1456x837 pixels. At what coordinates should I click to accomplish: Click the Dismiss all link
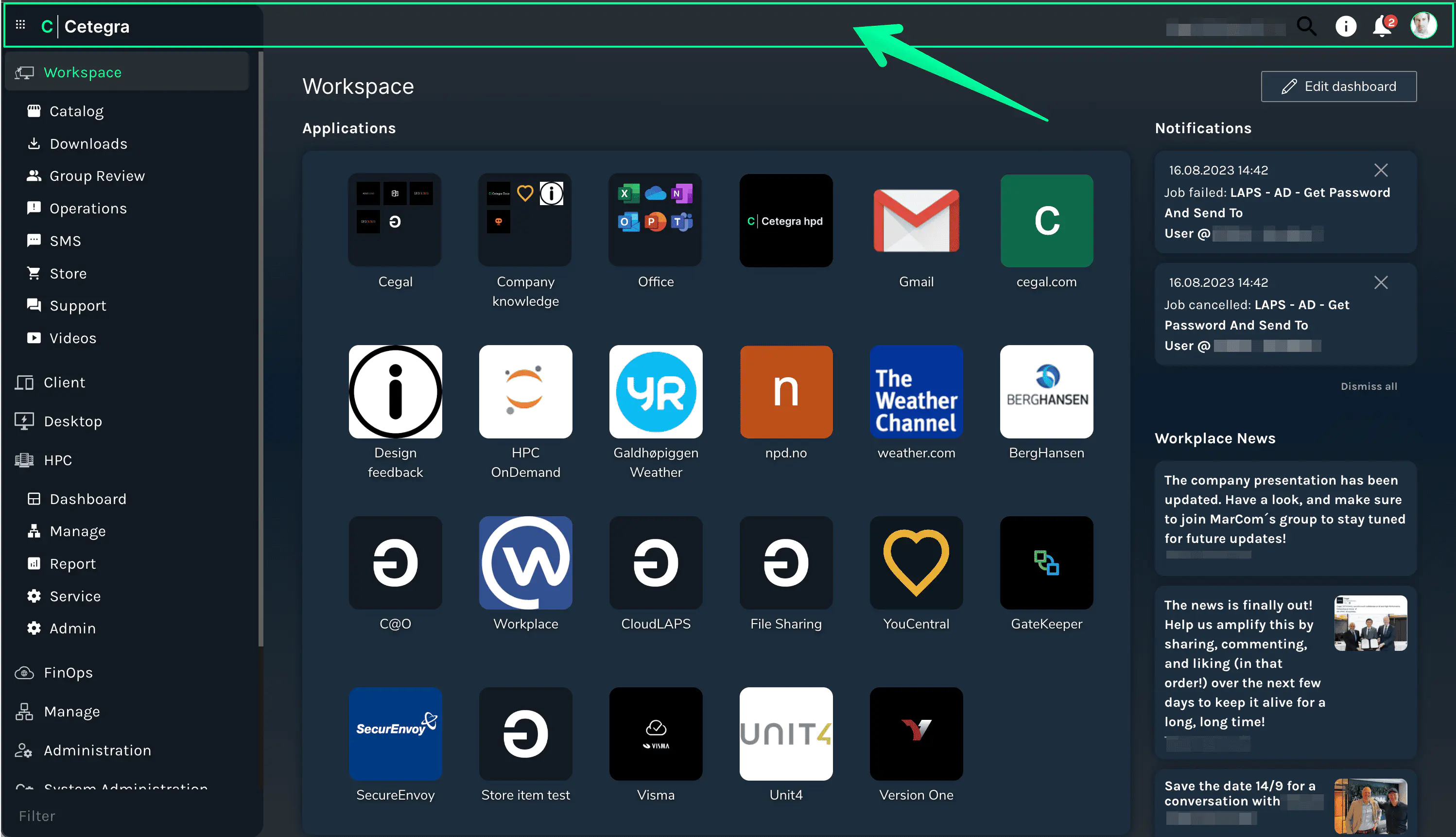pyautogui.click(x=1369, y=386)
